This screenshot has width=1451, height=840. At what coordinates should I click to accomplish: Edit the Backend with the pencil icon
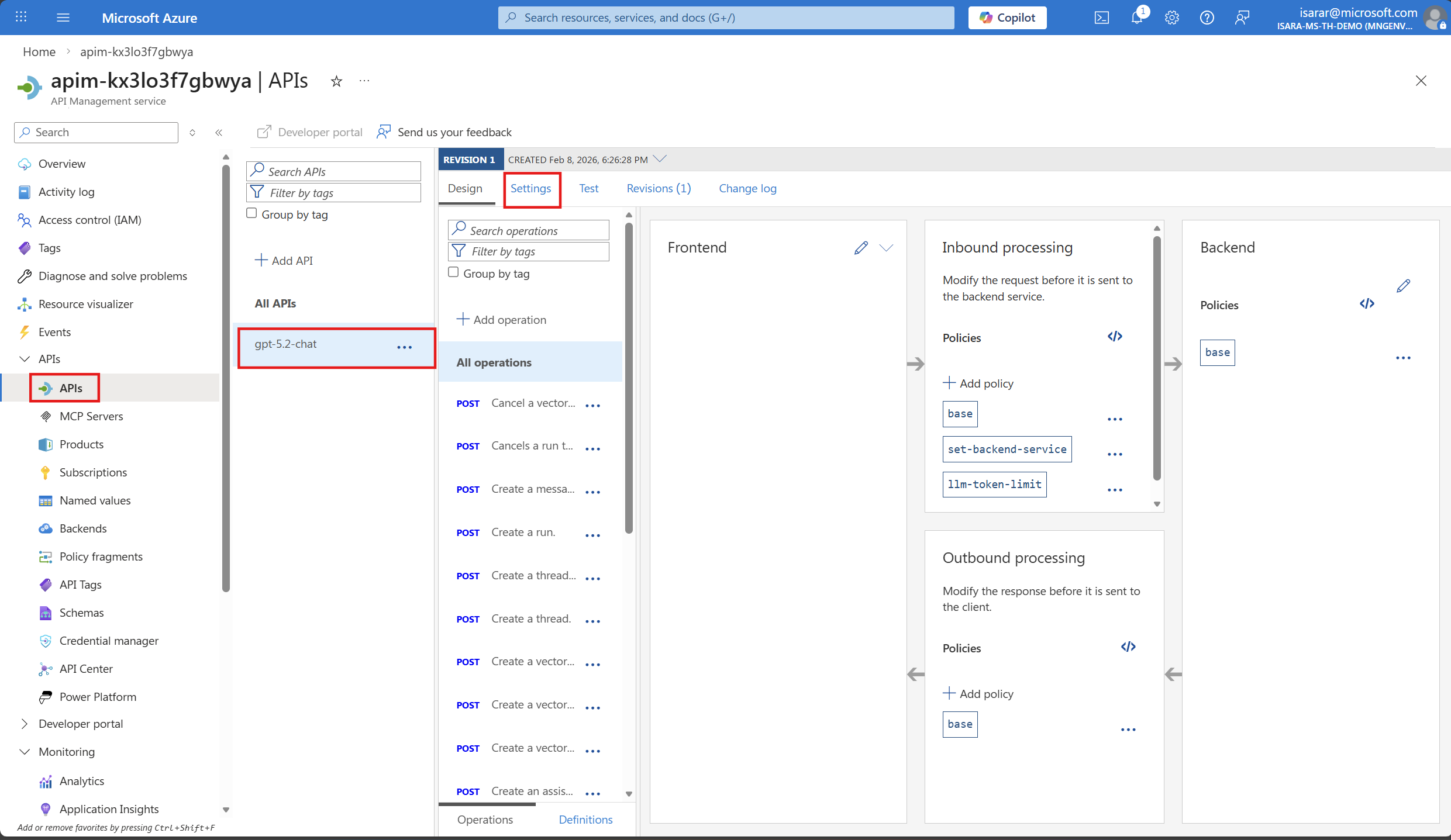[1403, 286]
